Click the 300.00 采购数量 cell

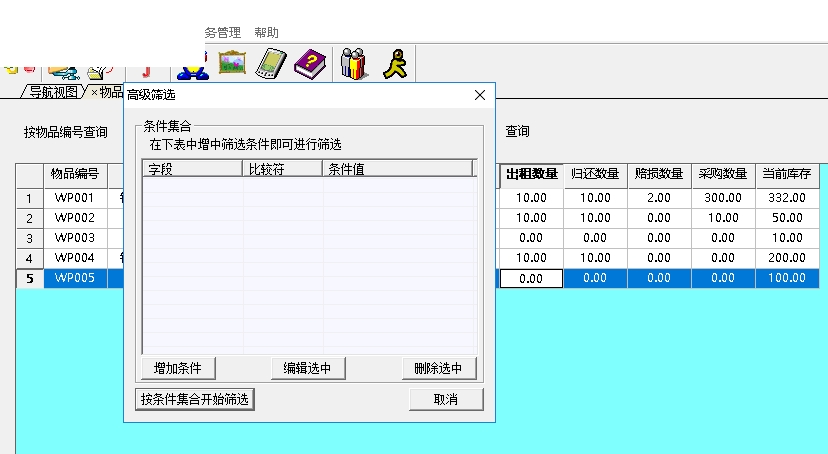pos(723,198)
